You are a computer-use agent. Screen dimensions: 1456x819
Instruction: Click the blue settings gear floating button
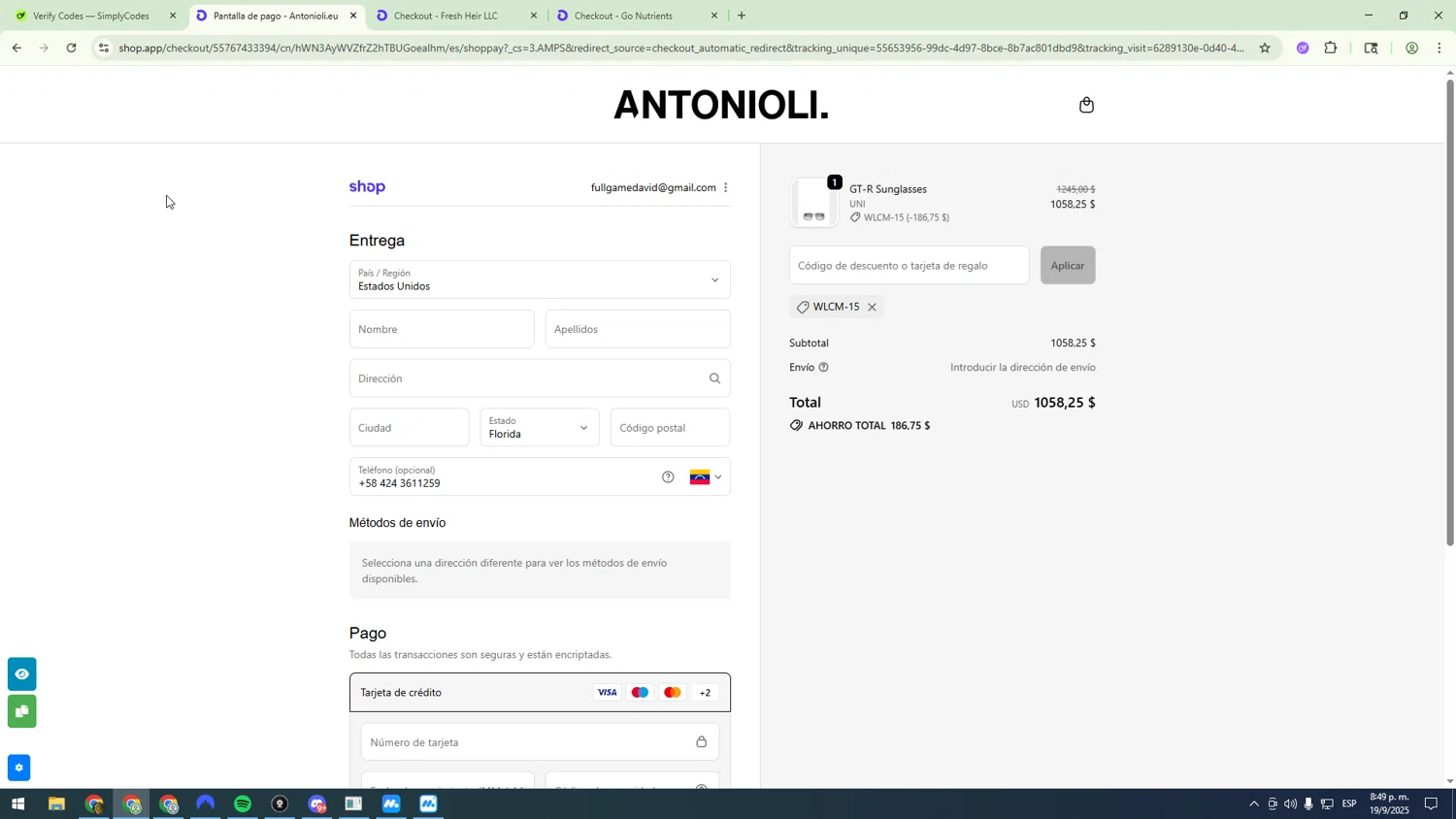pos(18,768)
